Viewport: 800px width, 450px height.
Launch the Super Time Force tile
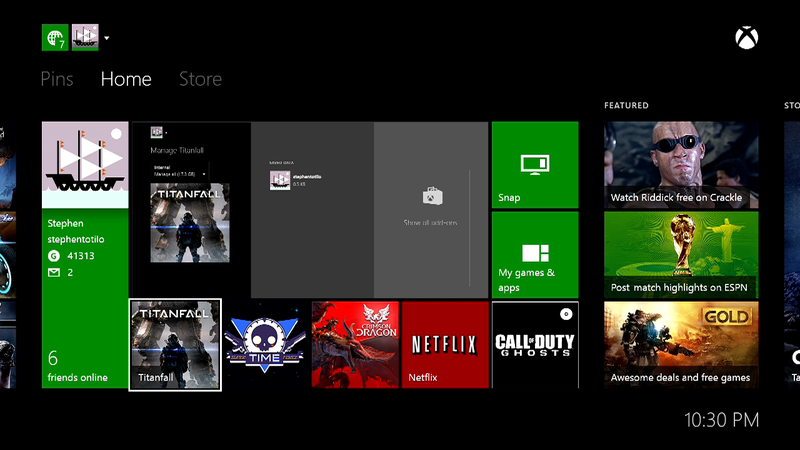click(x=265, y=345)
